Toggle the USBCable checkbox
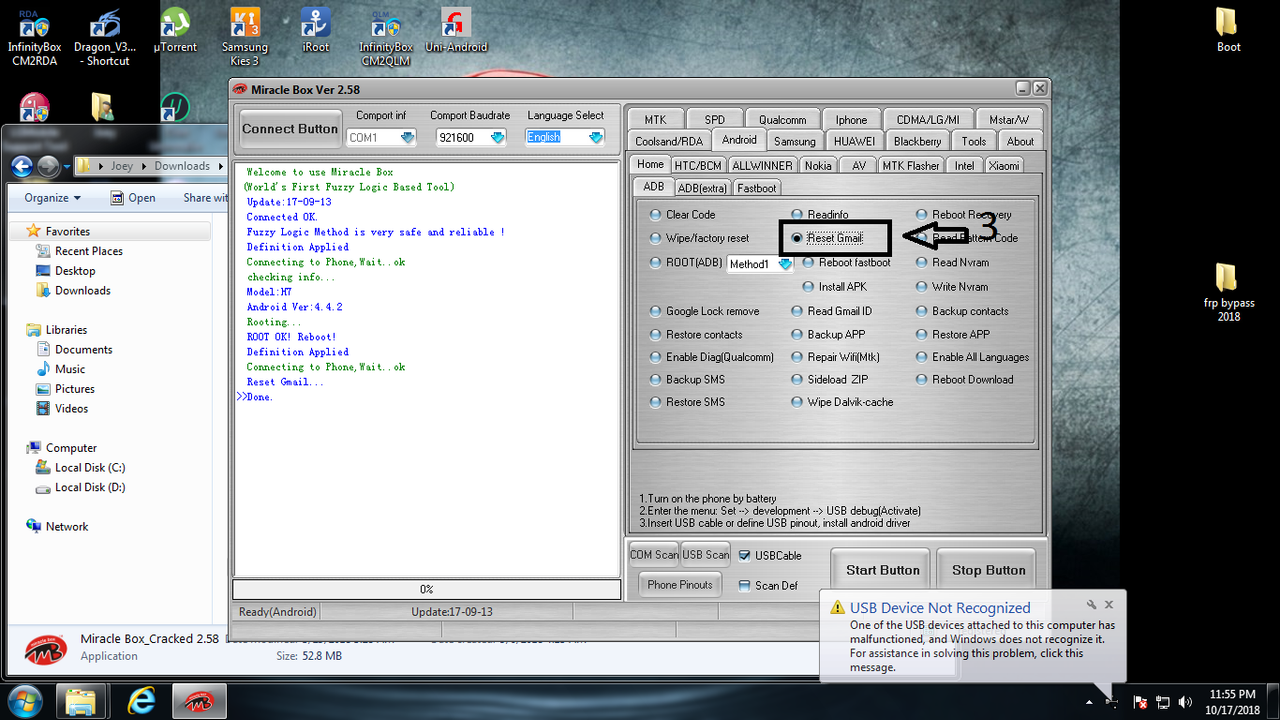Screen dimensions: 1280x720 tap(745, 555)
